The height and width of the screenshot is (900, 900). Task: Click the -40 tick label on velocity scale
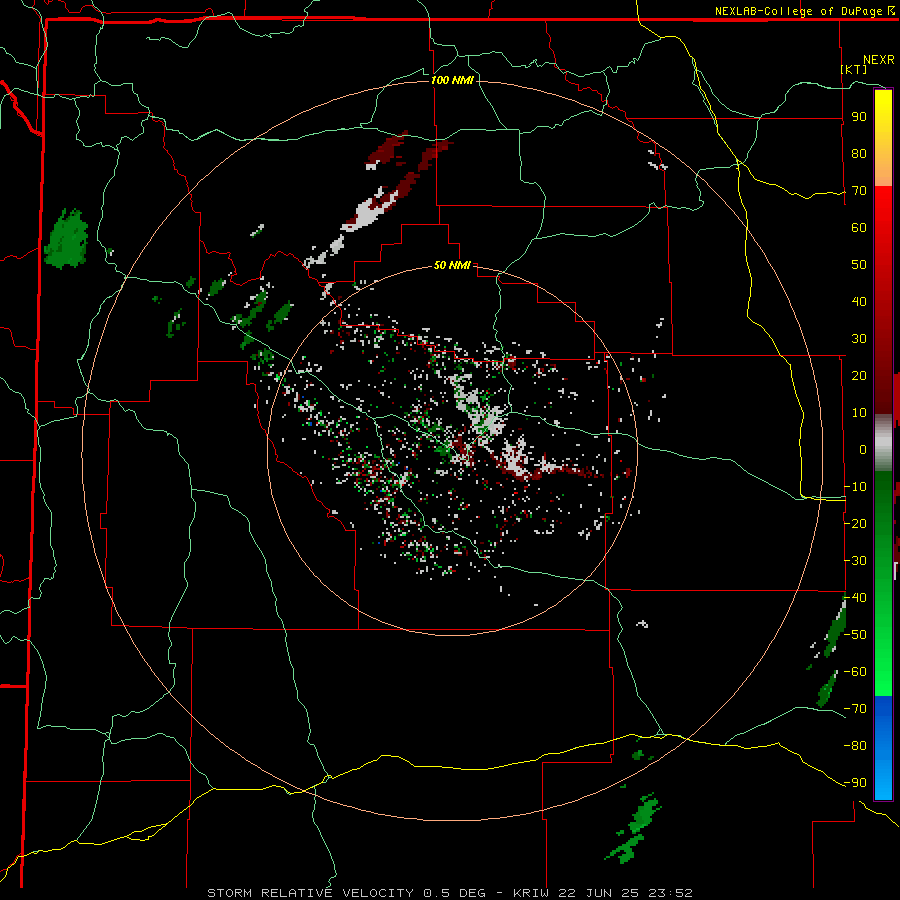tap(855, 598)
